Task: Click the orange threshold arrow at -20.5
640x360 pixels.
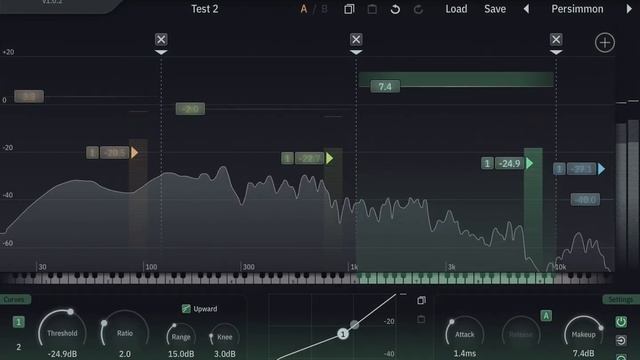Action: (x=134, y=153)
